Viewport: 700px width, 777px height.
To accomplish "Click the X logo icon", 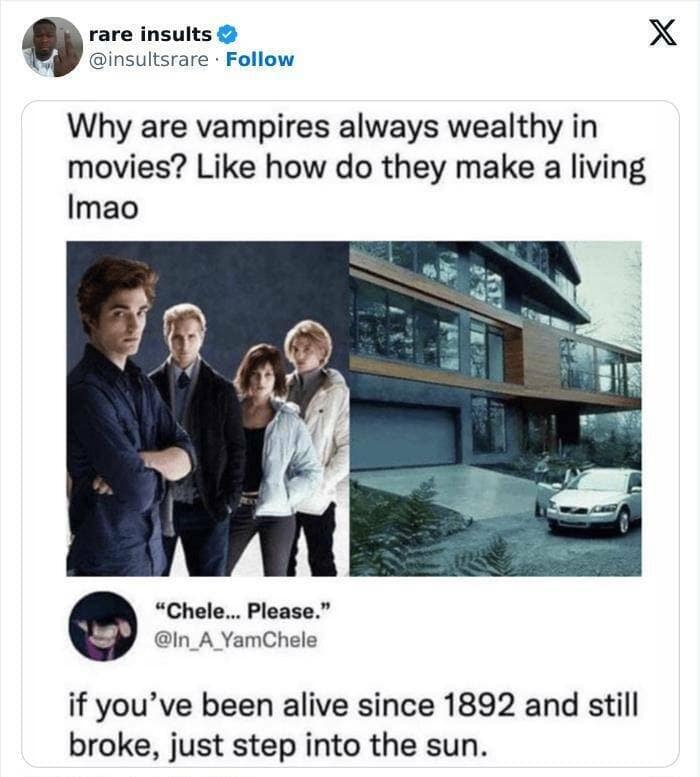I will (663, 34).
